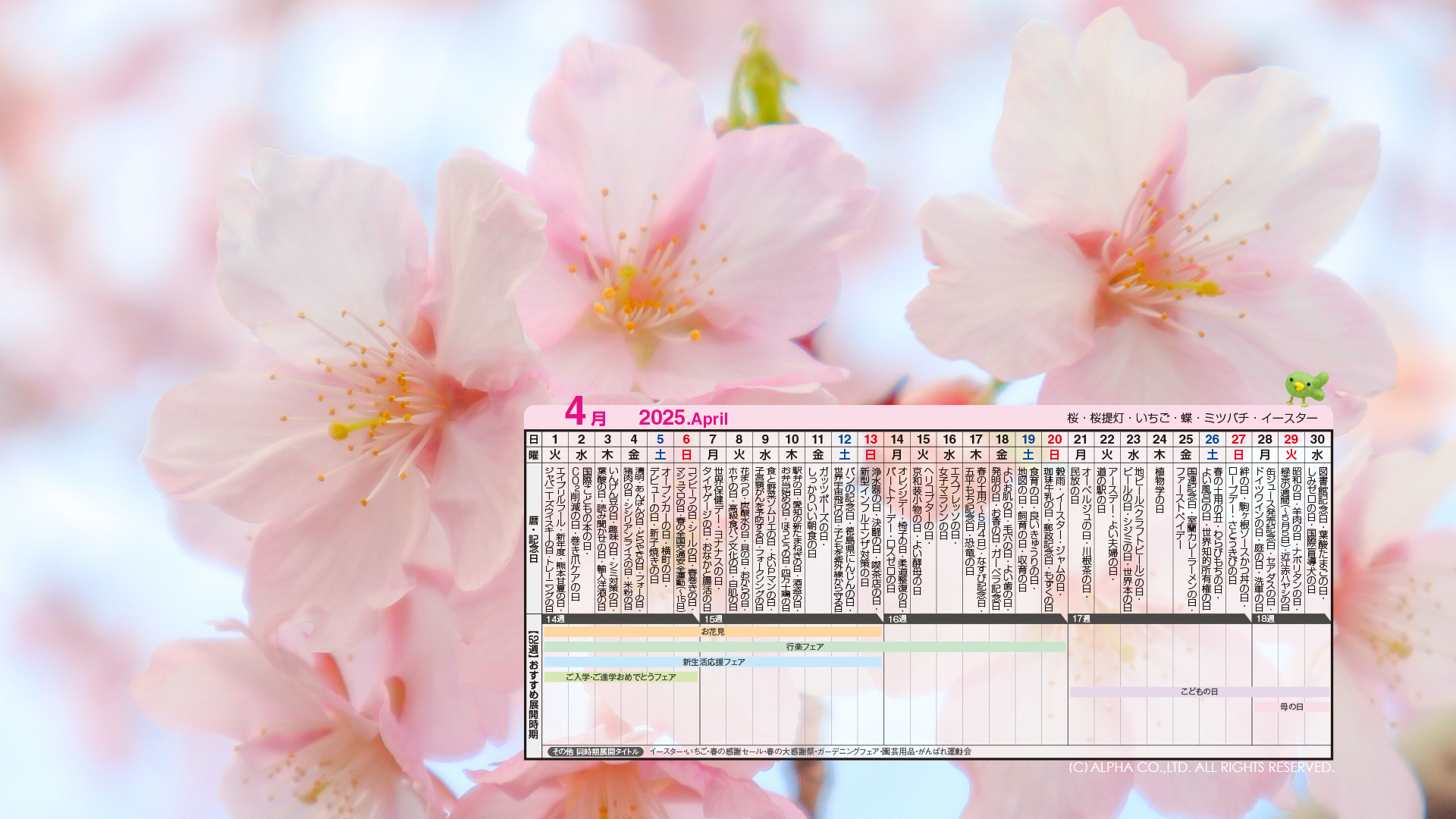
Task: Click the orange お花見 campaign bar
Action: 712,632
